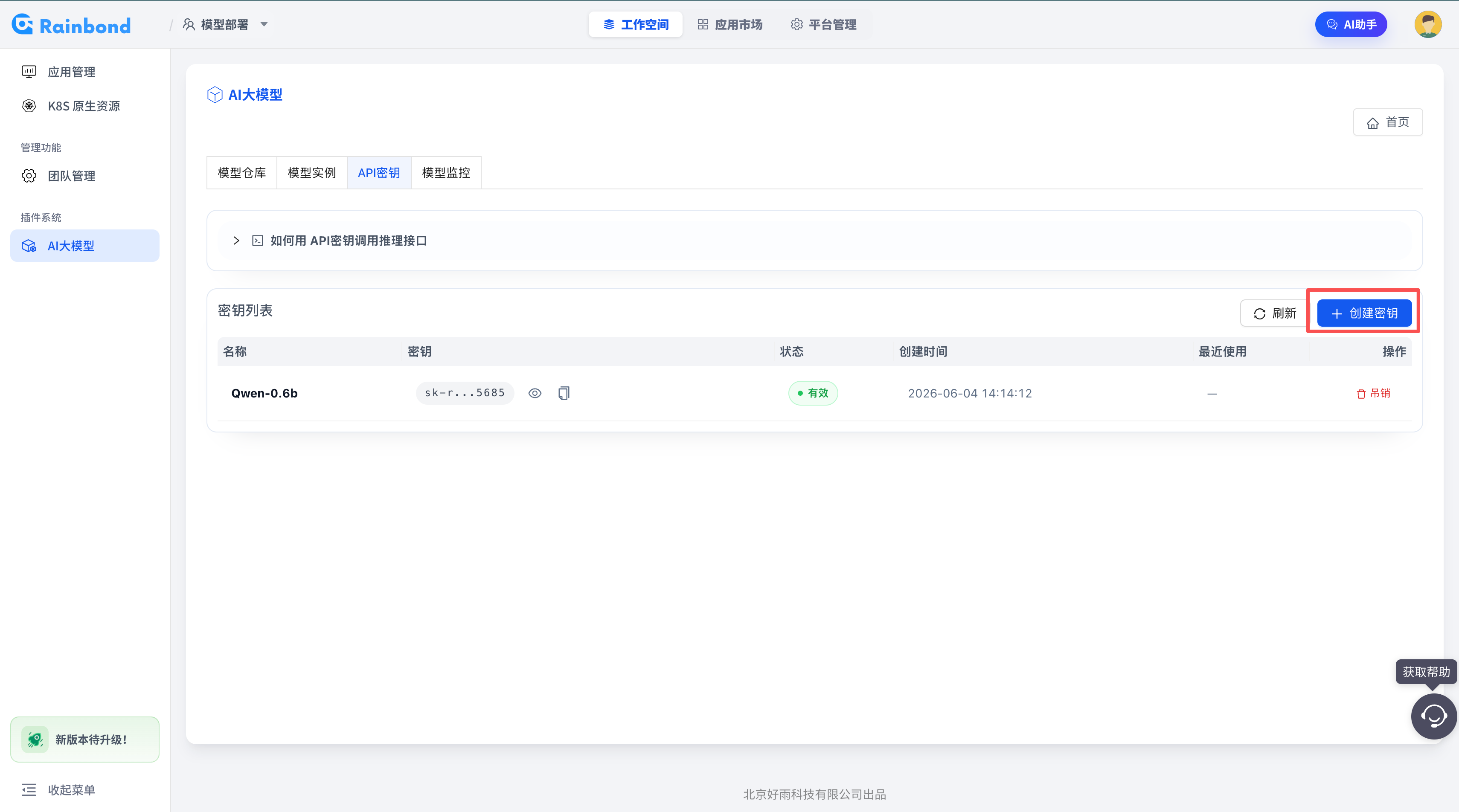
Task: Open the user avatar menu
Action: [x=1428, y=24]
